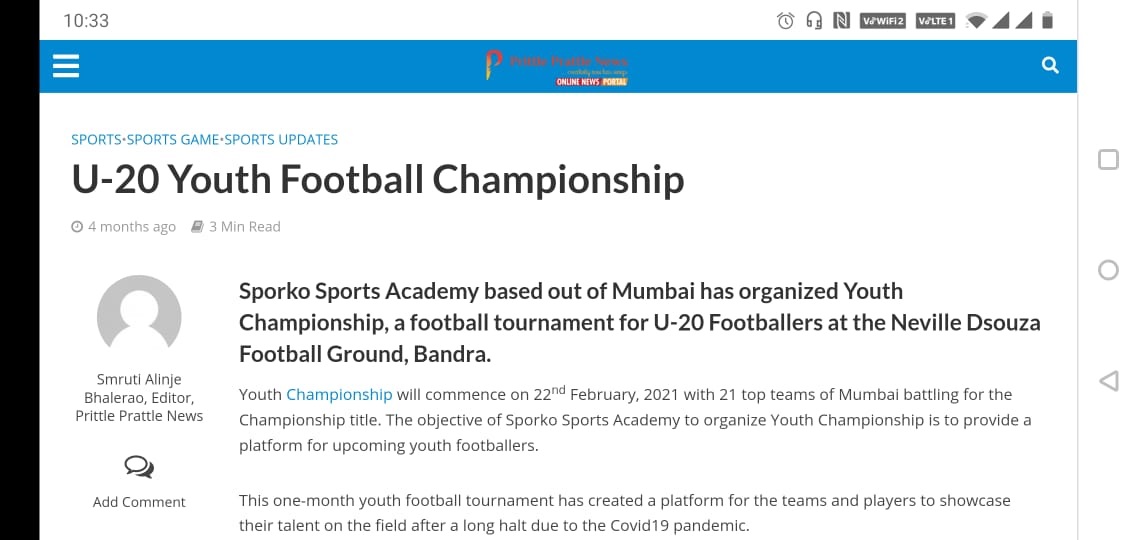
Task: Tap the Add Comment speech bubble icon
Action: [x=139, y=467]
